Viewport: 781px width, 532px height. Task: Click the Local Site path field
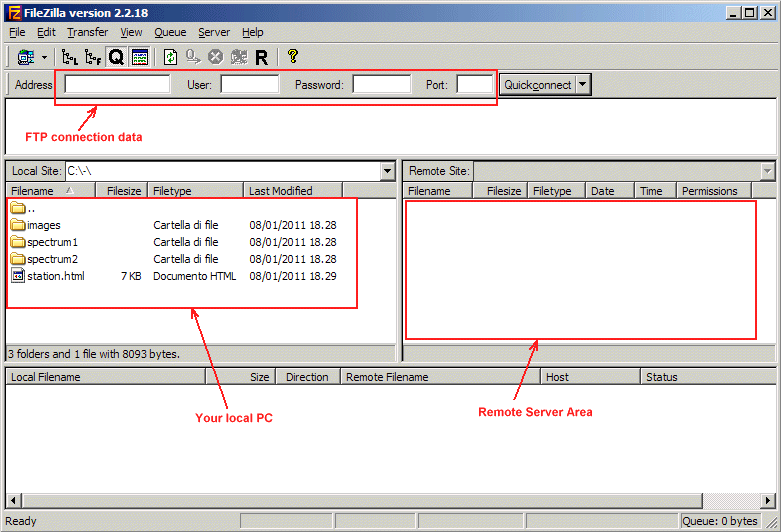[x=223, y=171]
